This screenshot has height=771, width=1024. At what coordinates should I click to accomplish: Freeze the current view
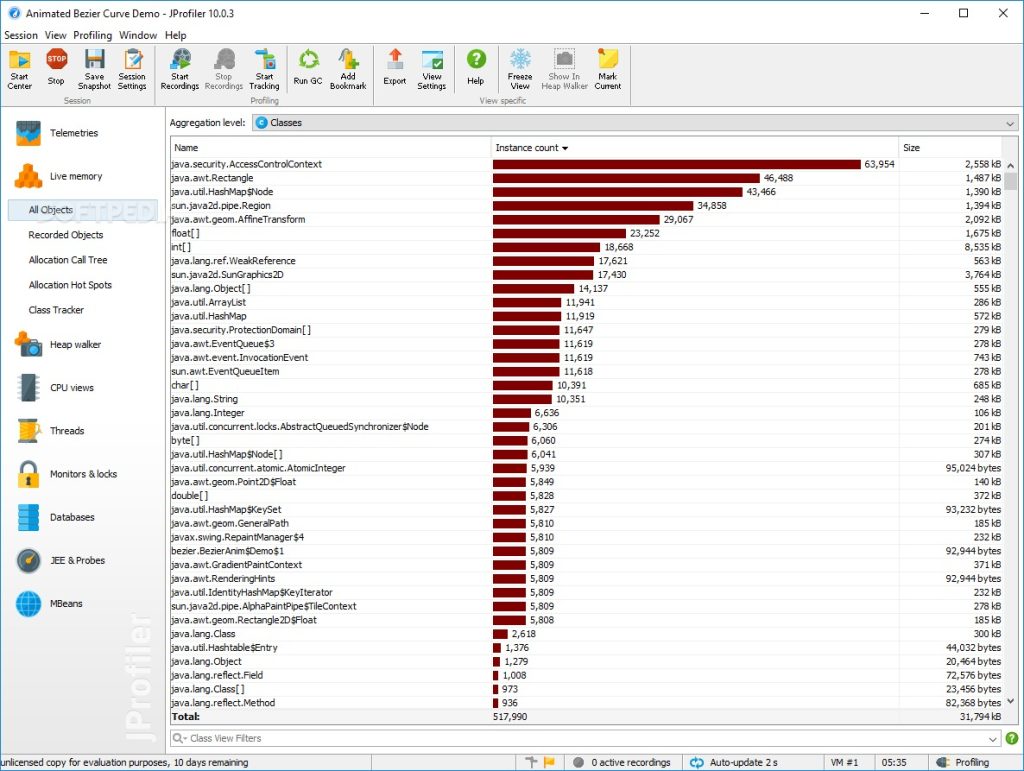point(520,68)
